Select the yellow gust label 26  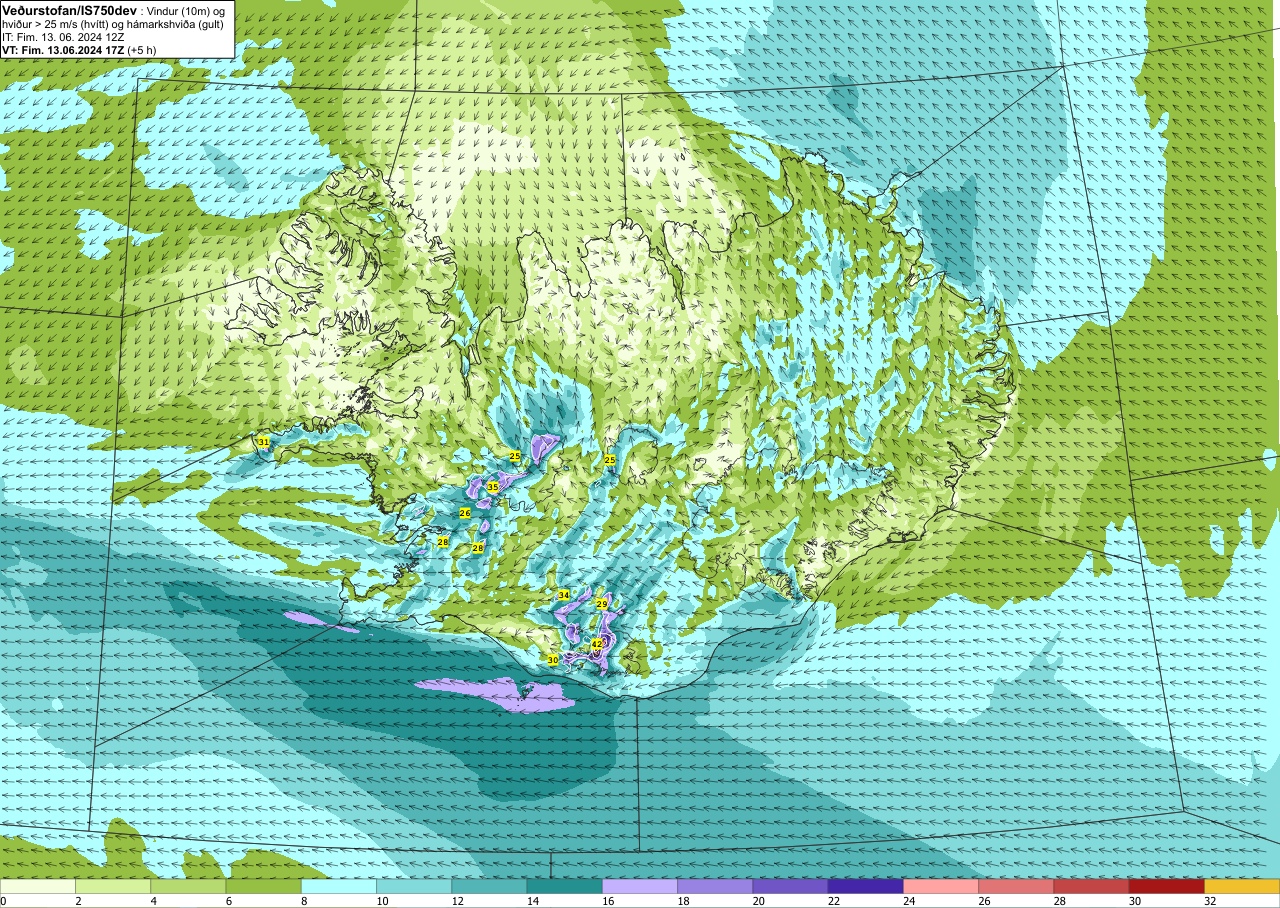tap(465, 513)
